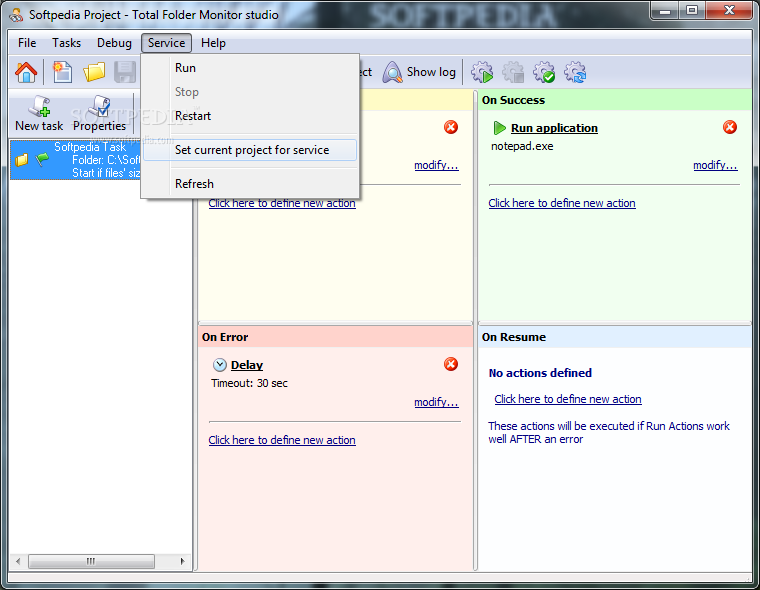Click the Home house icon in toolbar
This screenshot has height=590, width=760.
(26, 72)
